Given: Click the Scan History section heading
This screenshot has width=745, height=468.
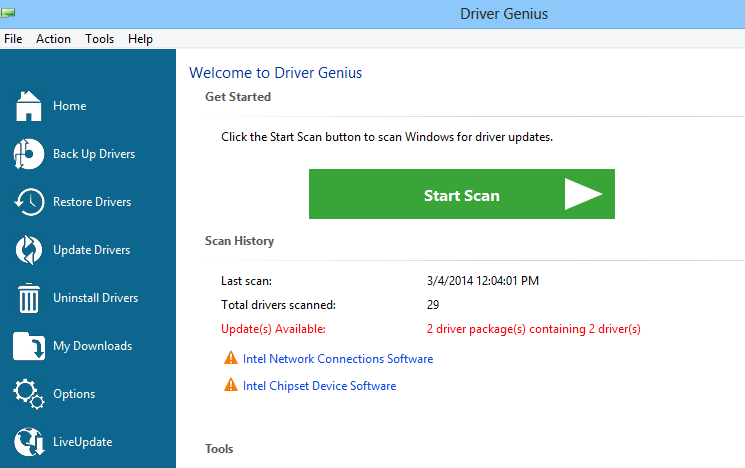Looking at the screenshot, I should pyautogui.click(x=239, y=241).
